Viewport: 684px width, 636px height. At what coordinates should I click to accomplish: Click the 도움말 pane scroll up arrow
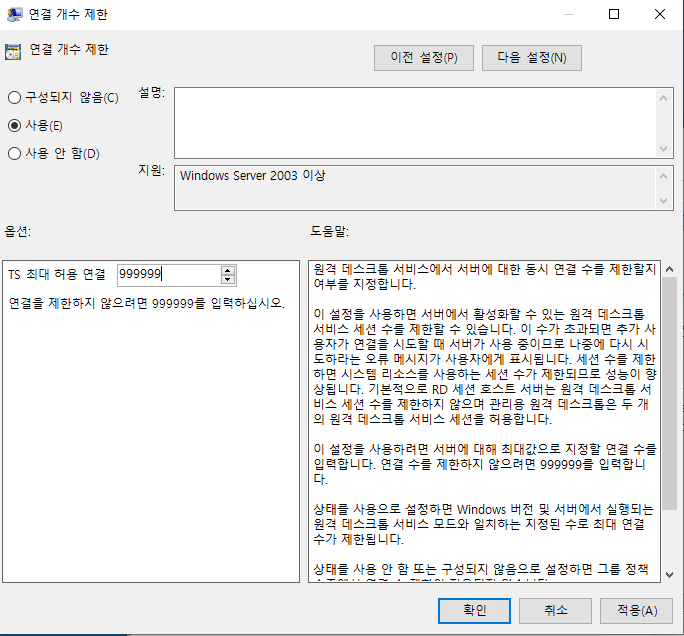point(670,269)
